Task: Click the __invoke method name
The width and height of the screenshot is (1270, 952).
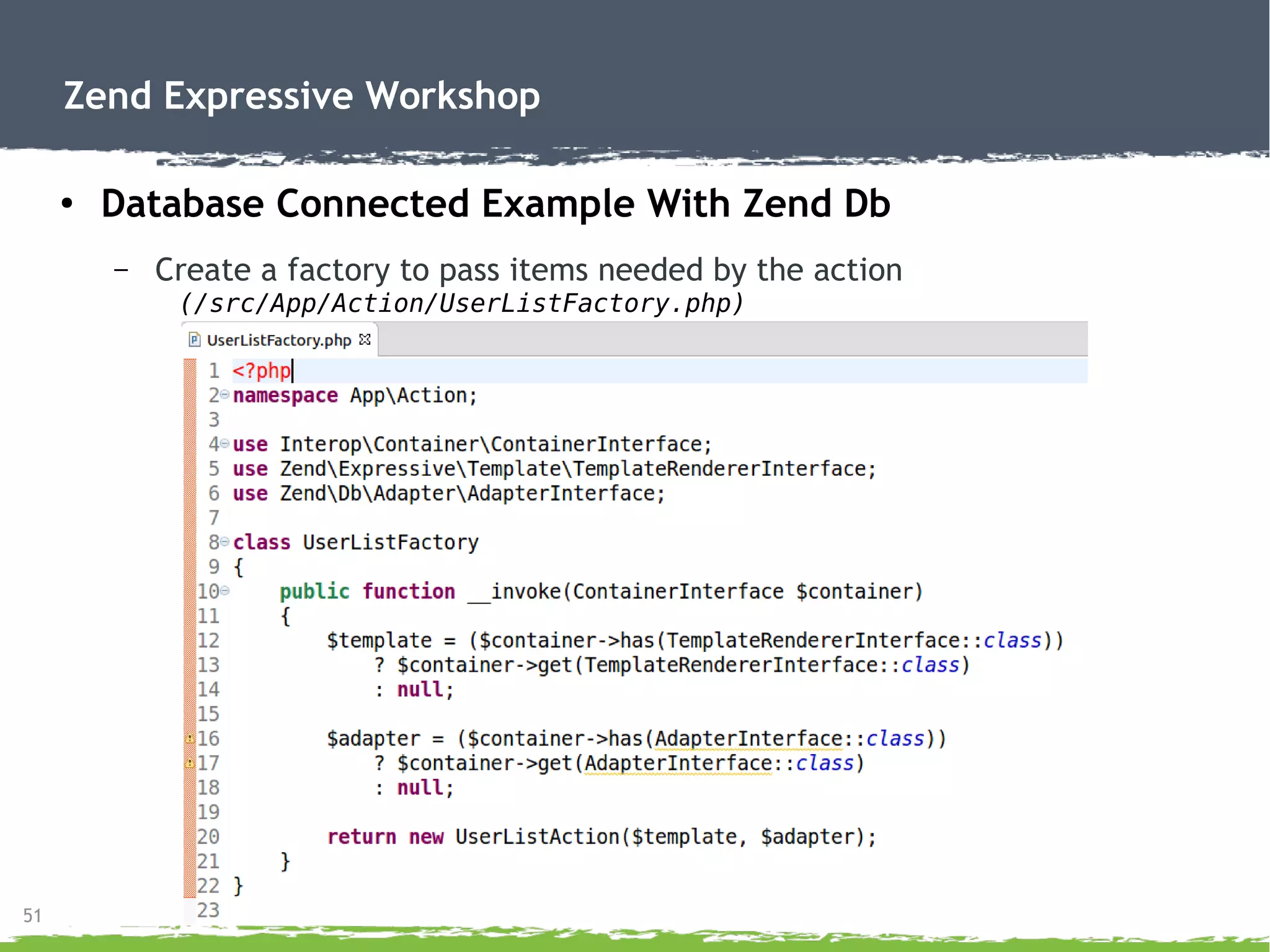Action: click(x=514, y=592)
